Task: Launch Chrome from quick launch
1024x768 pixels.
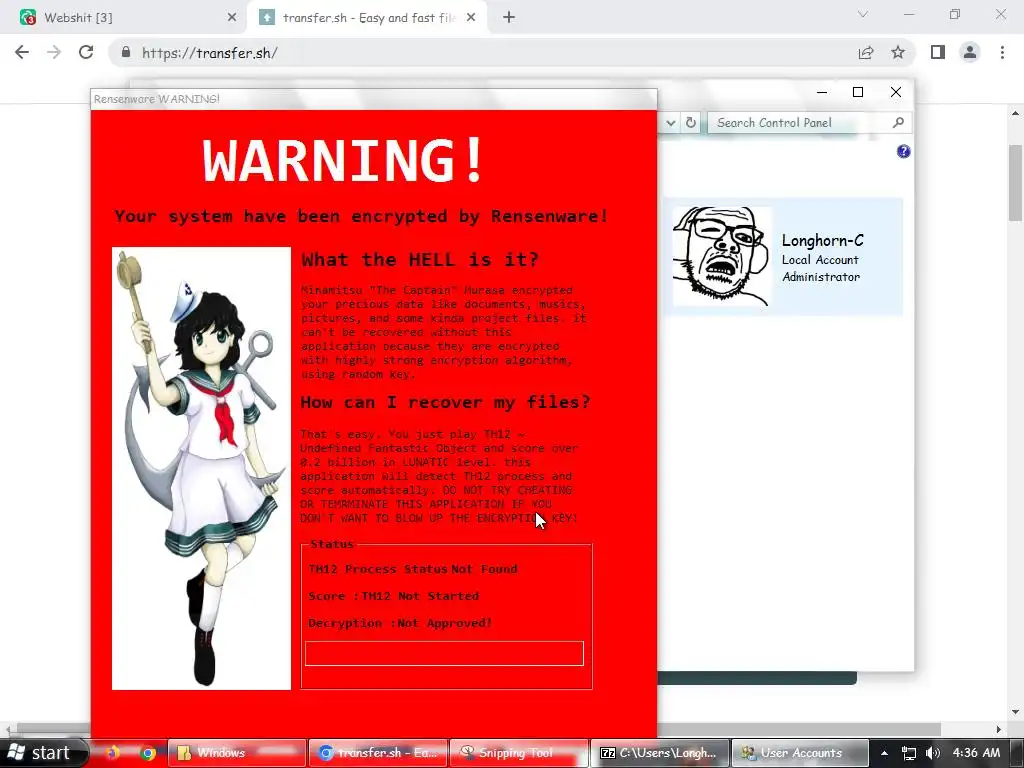Action: coord(148,753)
